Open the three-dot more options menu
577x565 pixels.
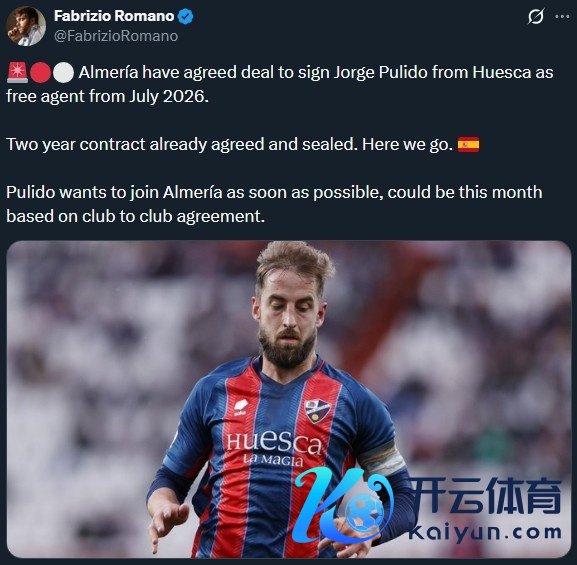click(x=562, y=17)
